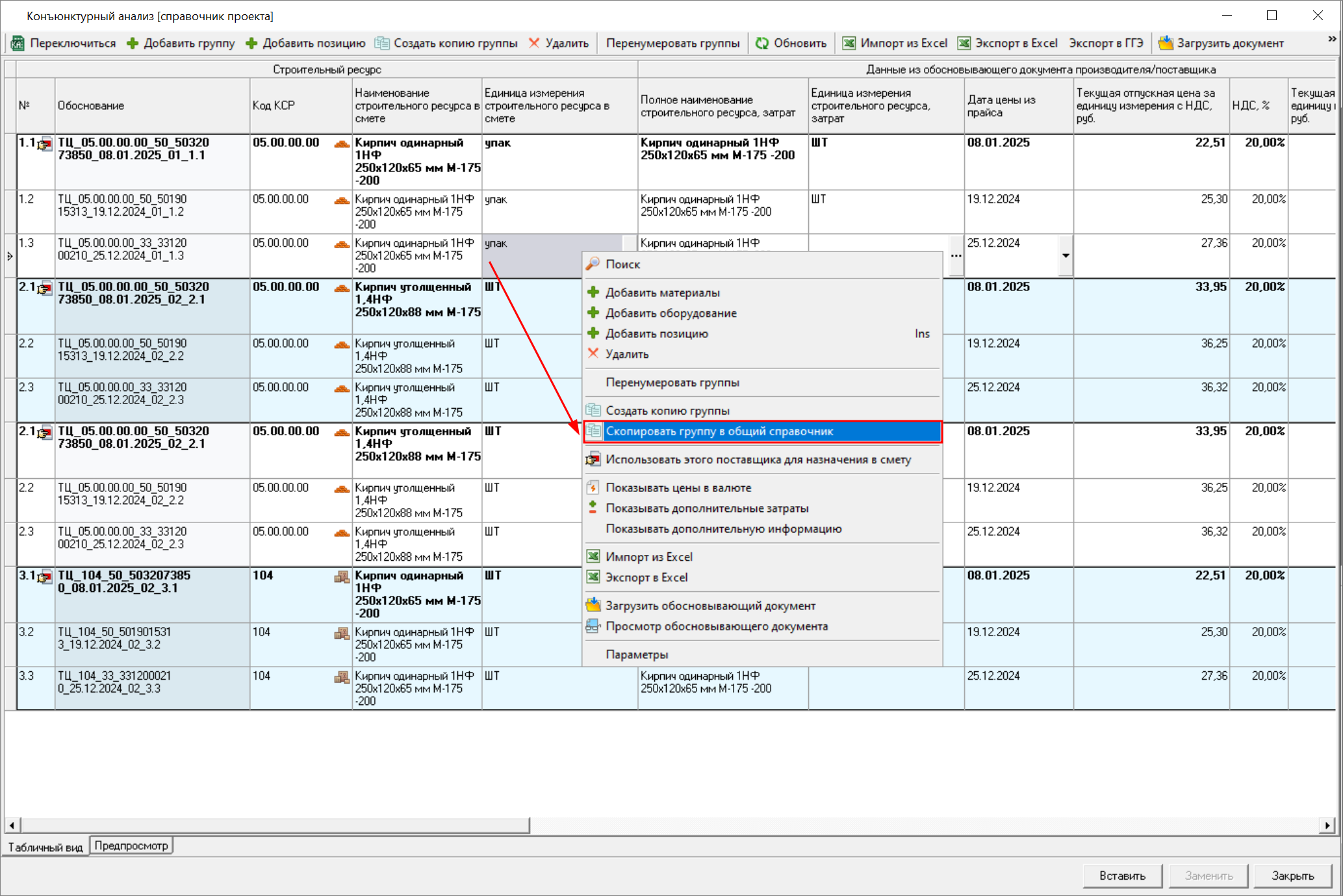The height and width of the screenshot is (896, 1343).
Task: Click the horizontal scrollbar right arrow
Action: [x=1327, y=825]
